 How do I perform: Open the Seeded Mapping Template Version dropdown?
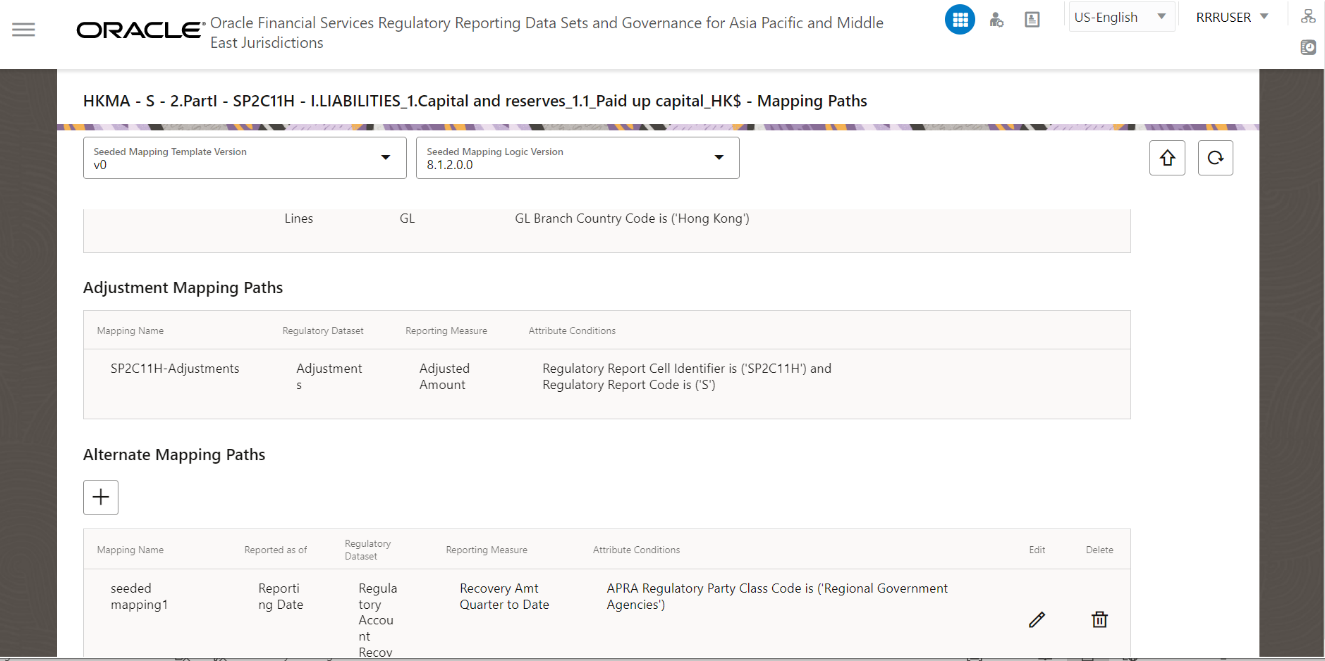pyautogui.click(x=386, y=157)
